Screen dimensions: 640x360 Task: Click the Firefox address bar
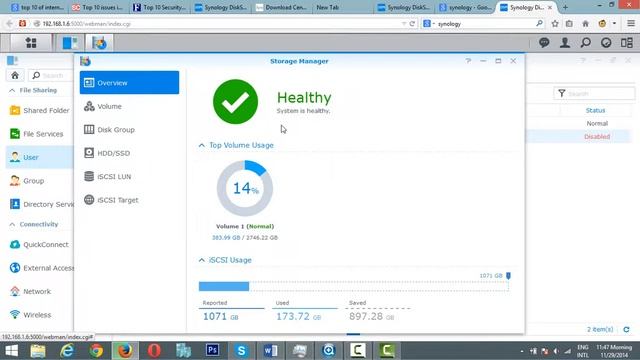click(x=216, y=24)
